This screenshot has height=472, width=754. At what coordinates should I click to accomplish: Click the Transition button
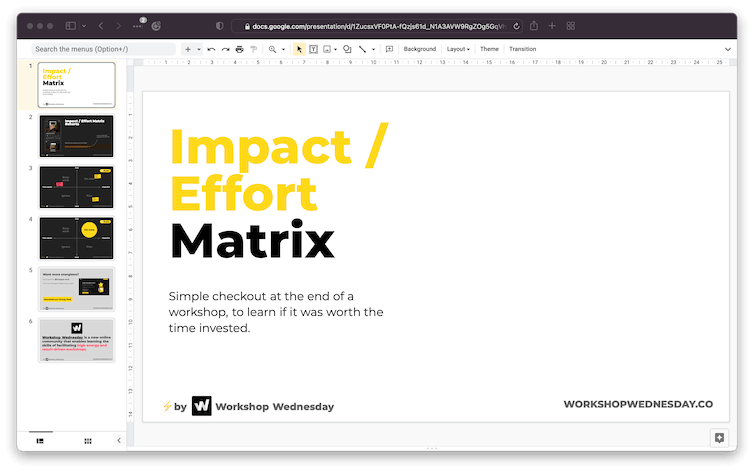522,49
